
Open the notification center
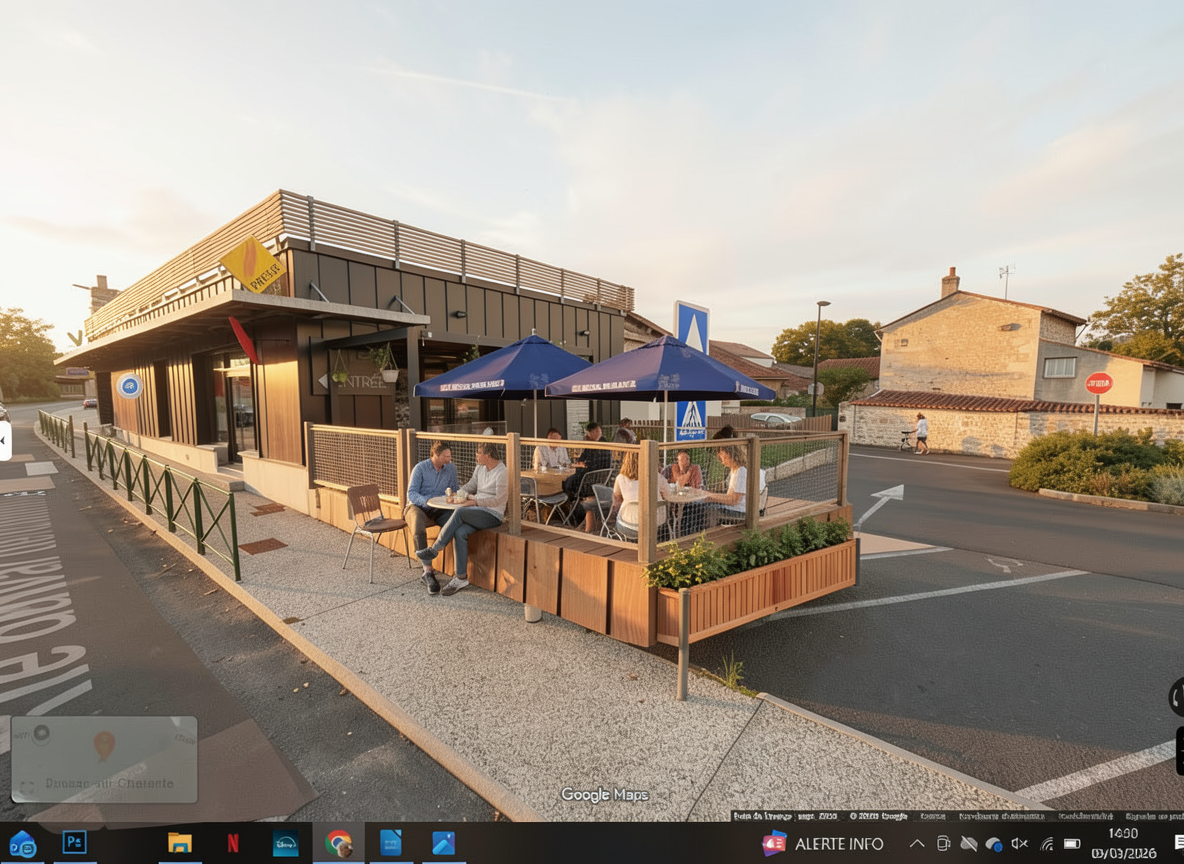click(x=1178, y=843)
